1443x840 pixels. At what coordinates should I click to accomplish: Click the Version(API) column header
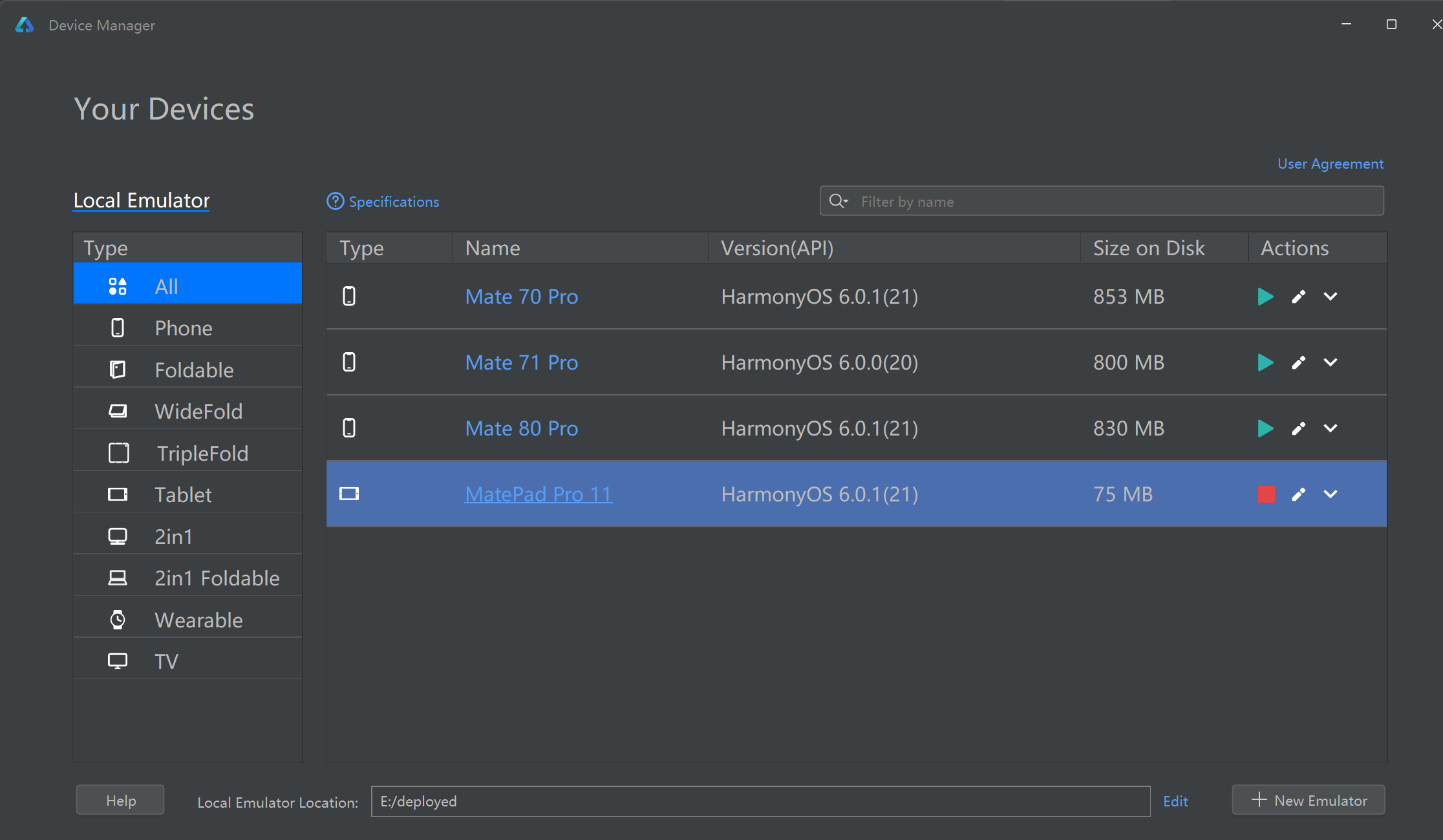[894, 248]
